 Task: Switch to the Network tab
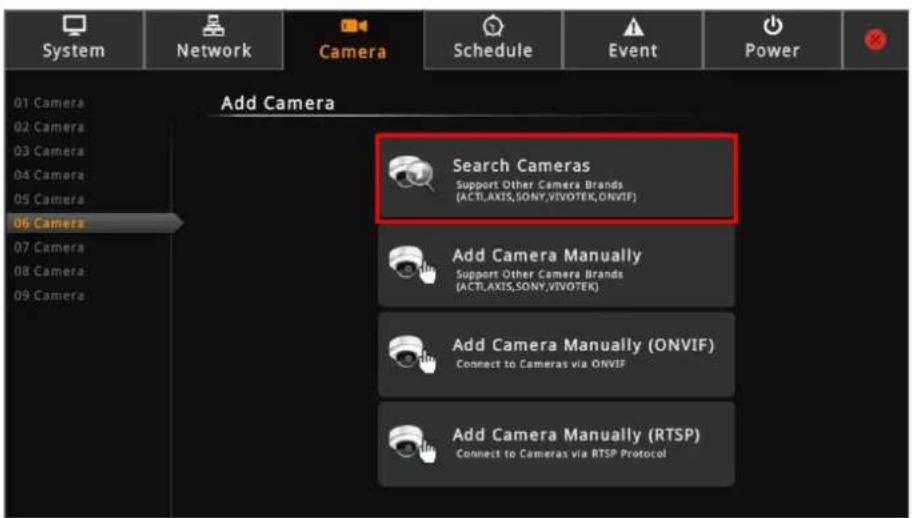point(213,40)
